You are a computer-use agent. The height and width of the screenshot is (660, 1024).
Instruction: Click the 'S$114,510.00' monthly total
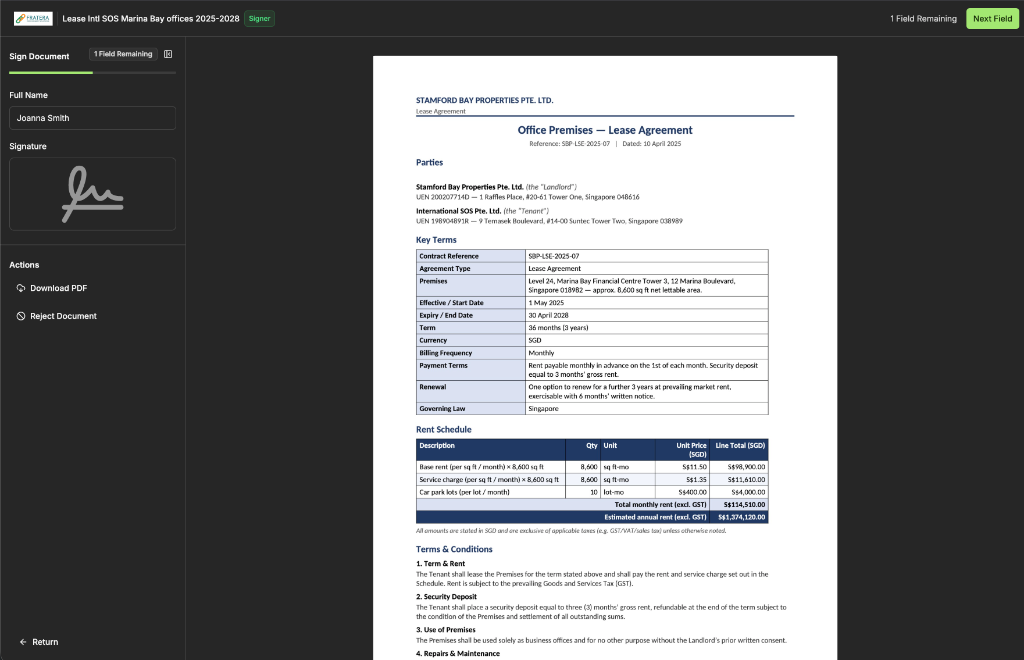744,505
